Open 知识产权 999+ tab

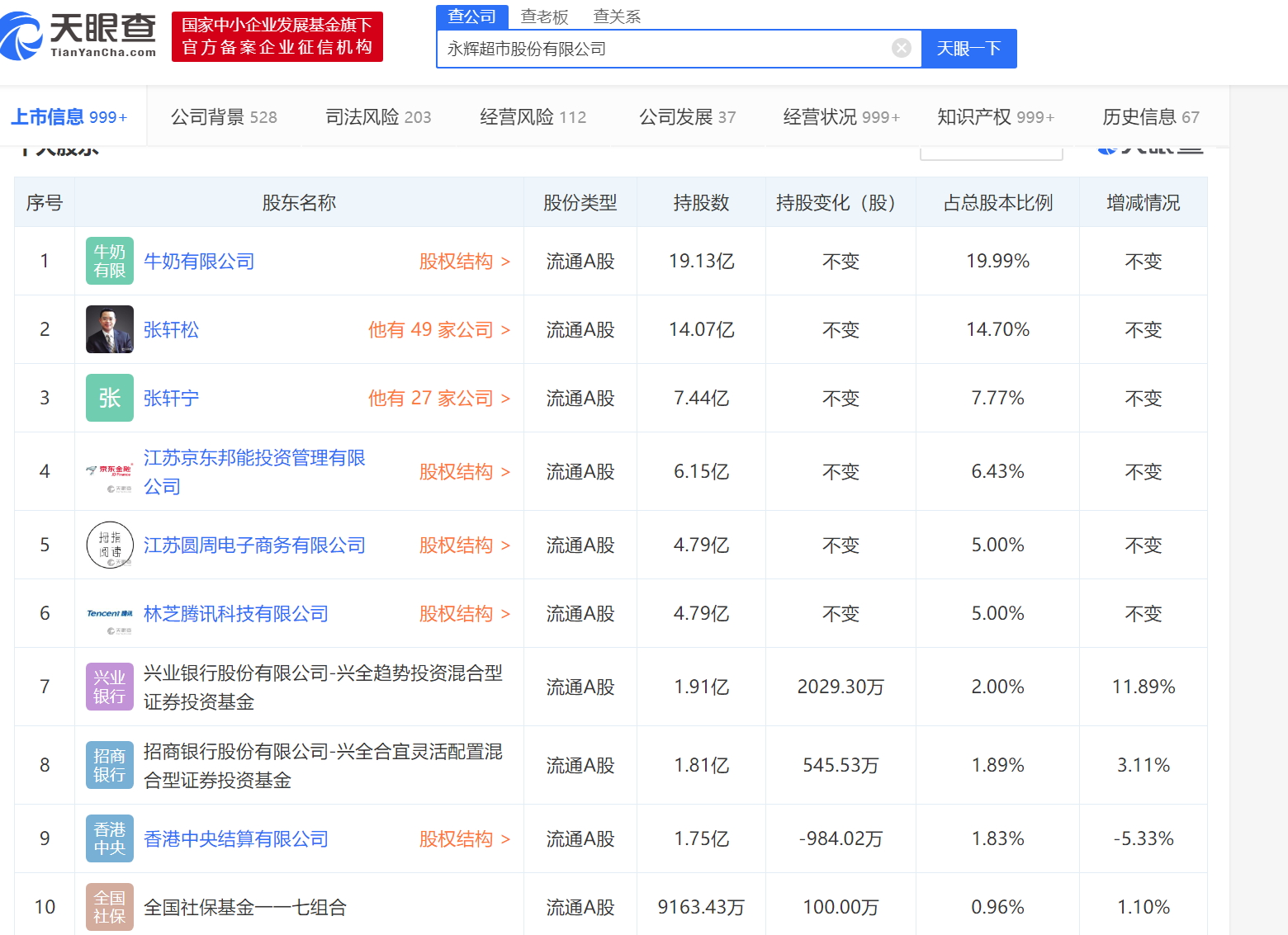996,117
